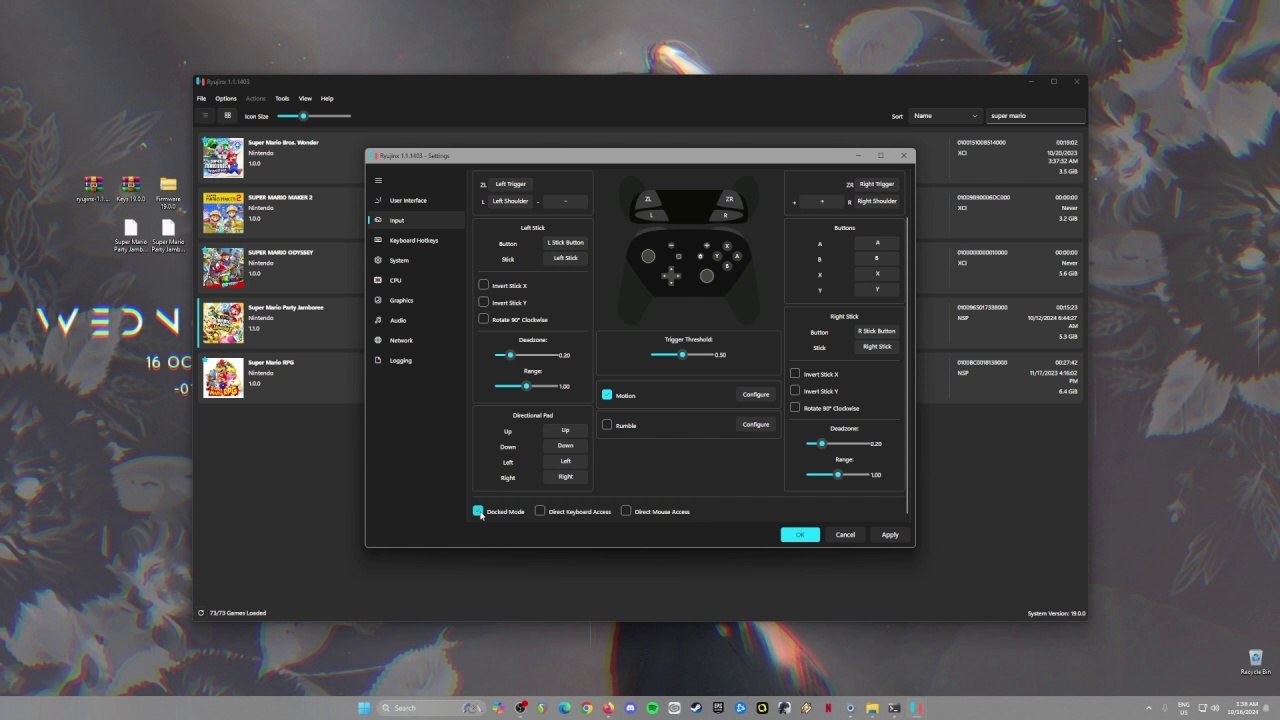The height and width of the screenshot is (720, 1280).
Task: Click the Apply button
Action: coord(889,535)
